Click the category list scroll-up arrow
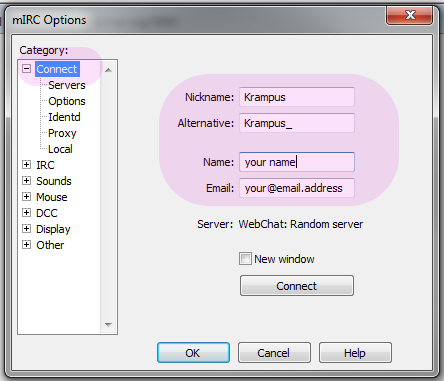This screenshot has height=381, width=444. 108,70
